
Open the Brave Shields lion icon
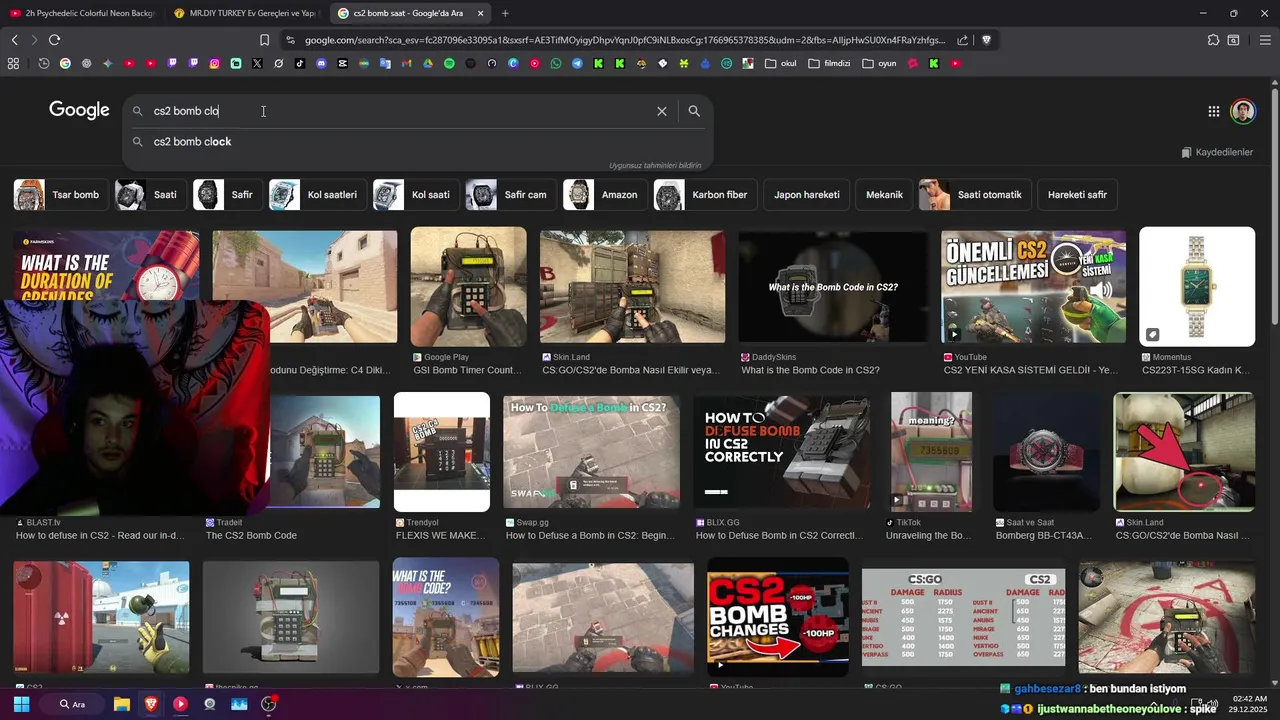point(986,40)
